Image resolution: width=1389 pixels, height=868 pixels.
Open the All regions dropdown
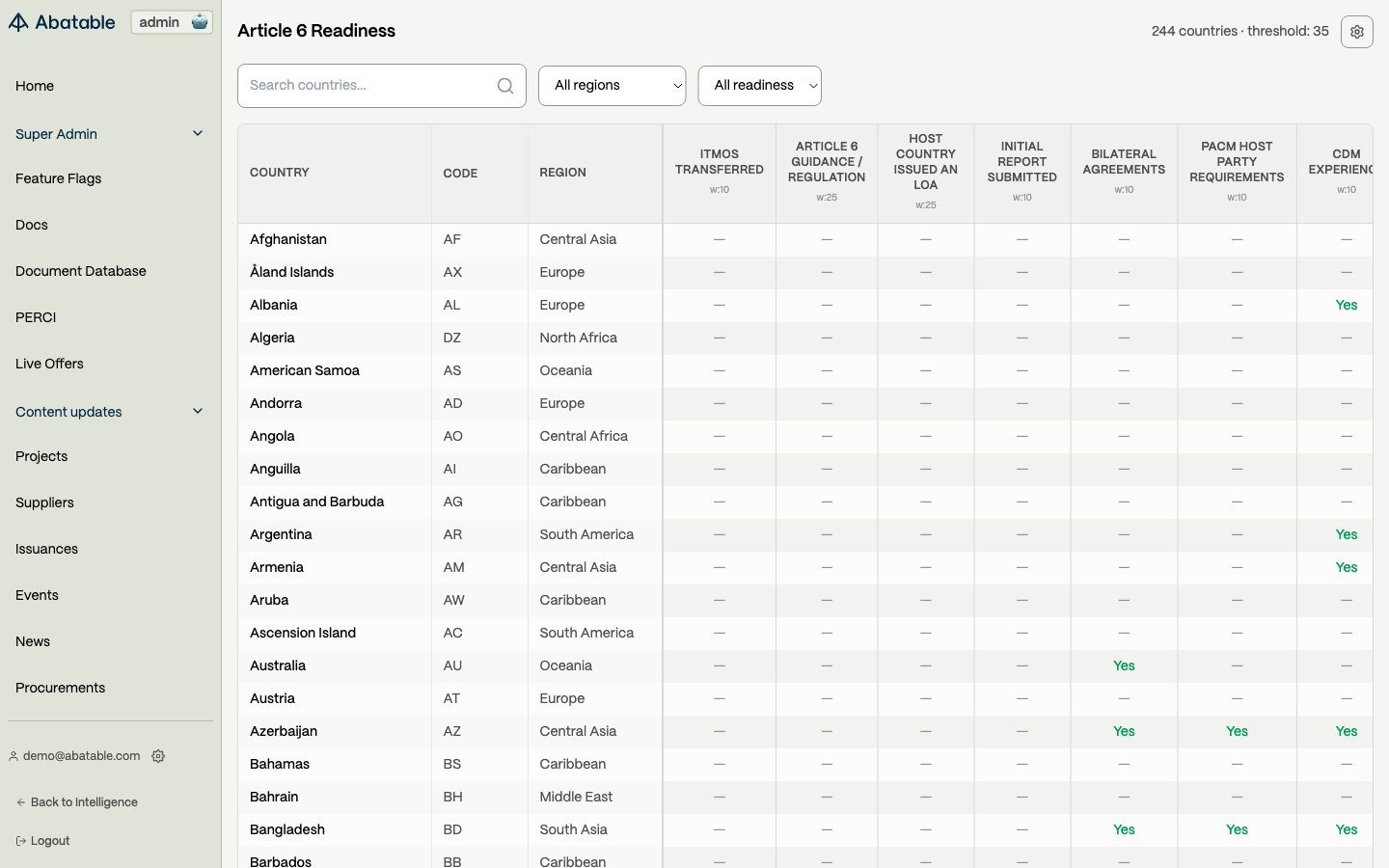[612, 86]
